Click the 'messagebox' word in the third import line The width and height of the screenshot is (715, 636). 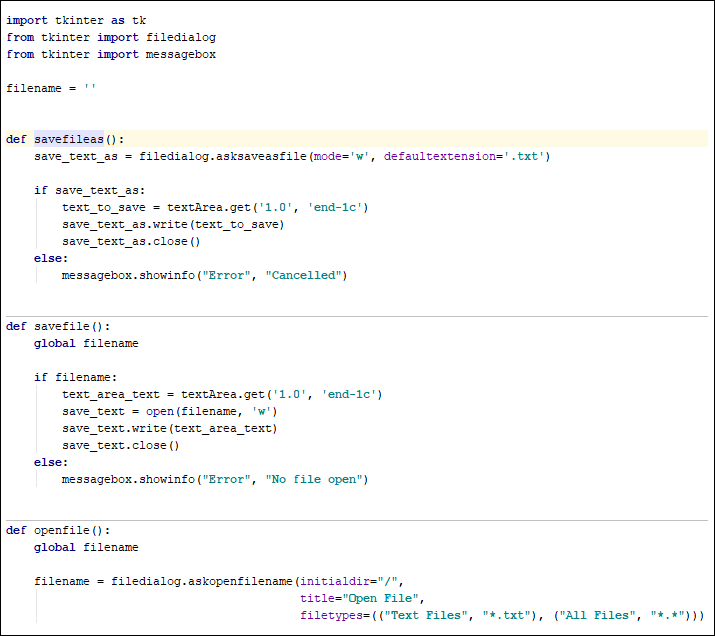point(181,54)
